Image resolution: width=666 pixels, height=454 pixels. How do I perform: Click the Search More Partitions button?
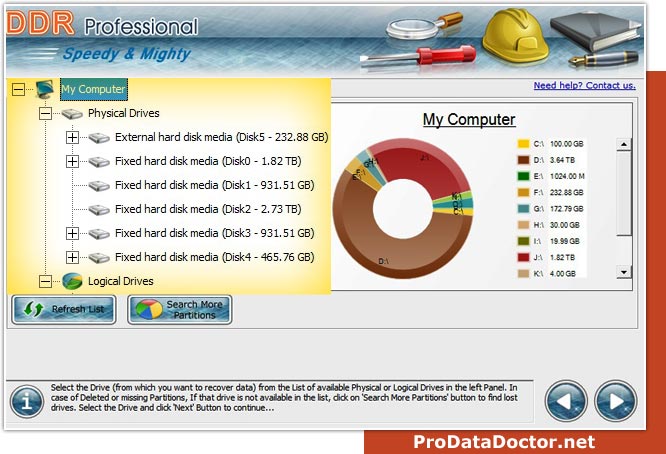click(180, 310)
